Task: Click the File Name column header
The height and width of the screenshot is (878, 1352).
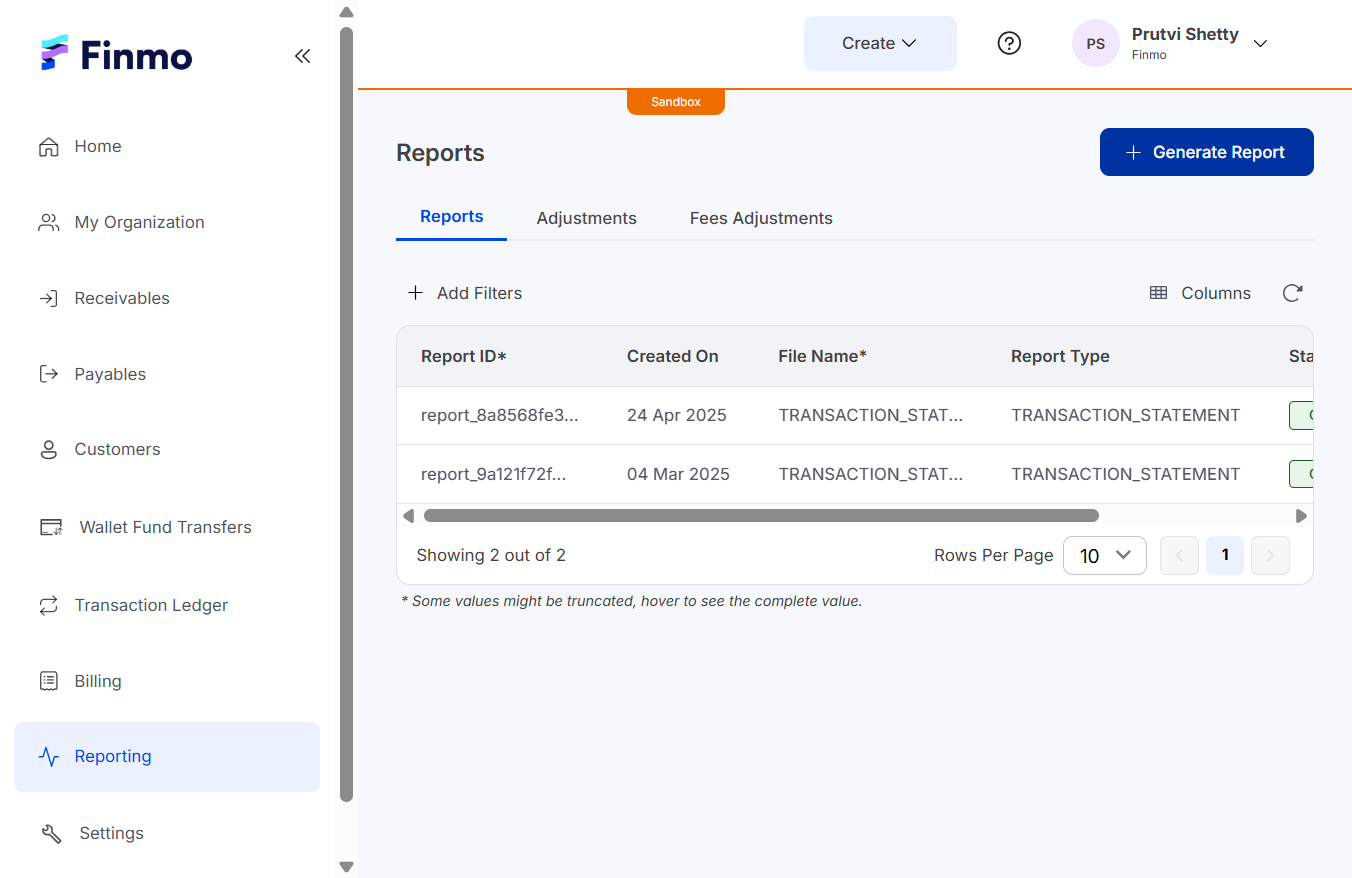Action: tap(823, 356)
